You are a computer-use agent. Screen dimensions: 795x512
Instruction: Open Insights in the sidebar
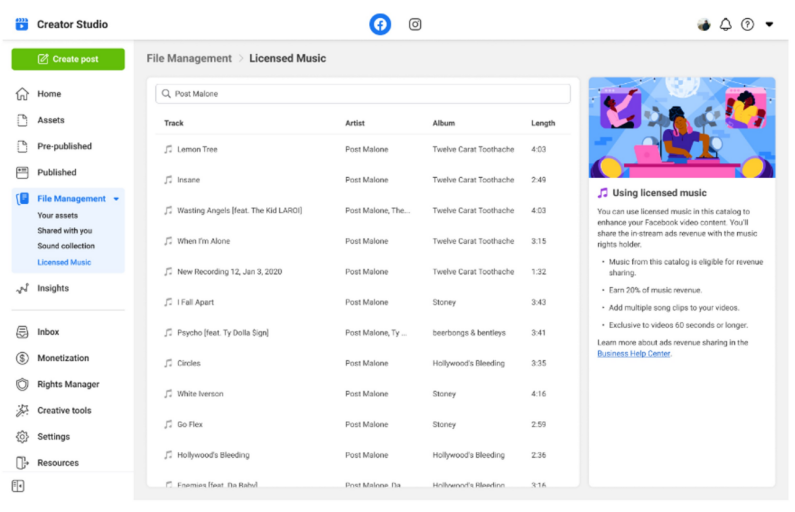(x=53, y=288)
